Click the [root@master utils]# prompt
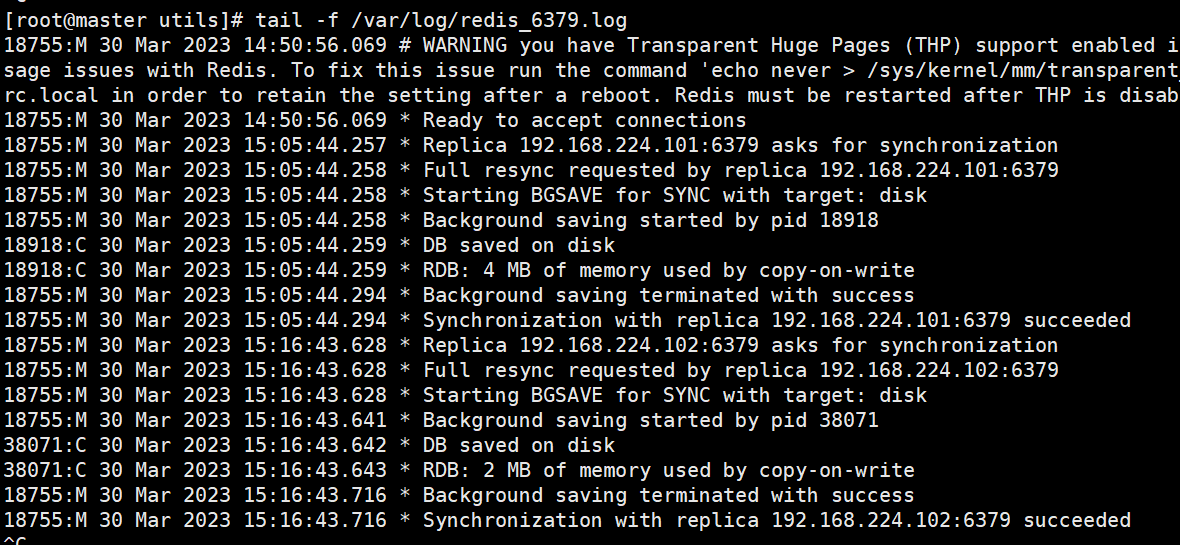Image resolution: width=1180 pixels, height=545 pixels. (x=124, y=20)
